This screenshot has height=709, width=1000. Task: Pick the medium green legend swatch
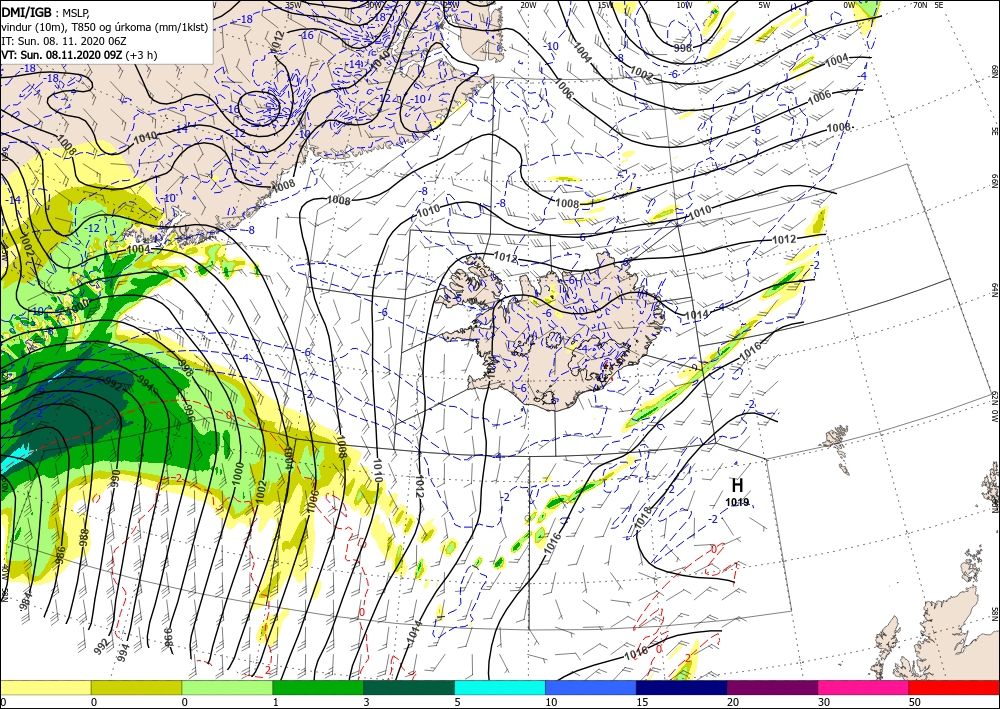pyautogui.click(x=318, y=687)
